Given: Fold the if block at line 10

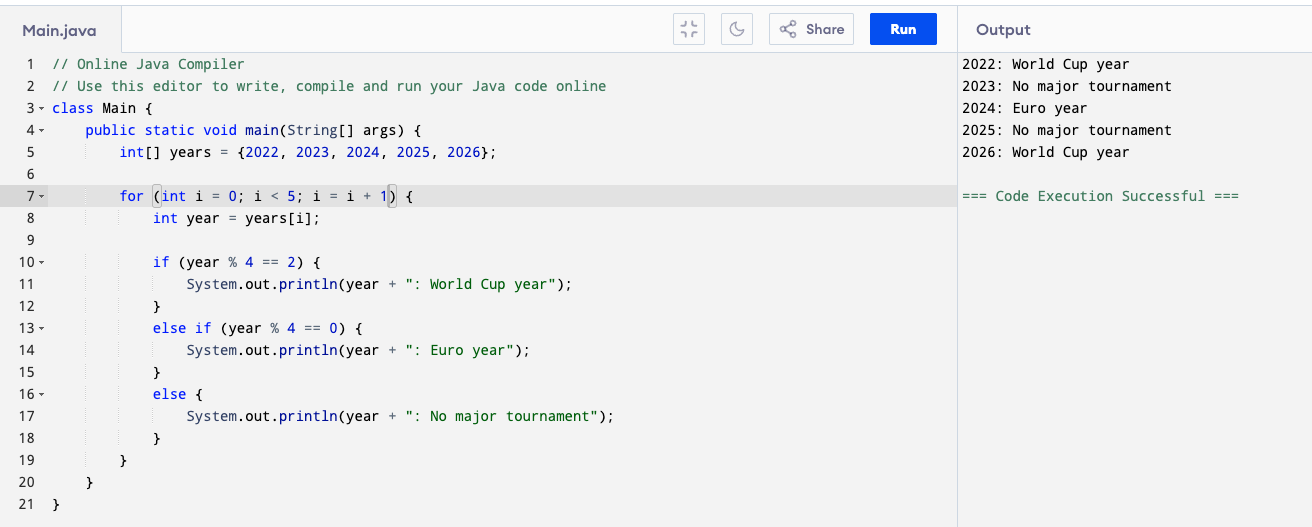Looking at the screenshot, I should click(x=42, y=262).
